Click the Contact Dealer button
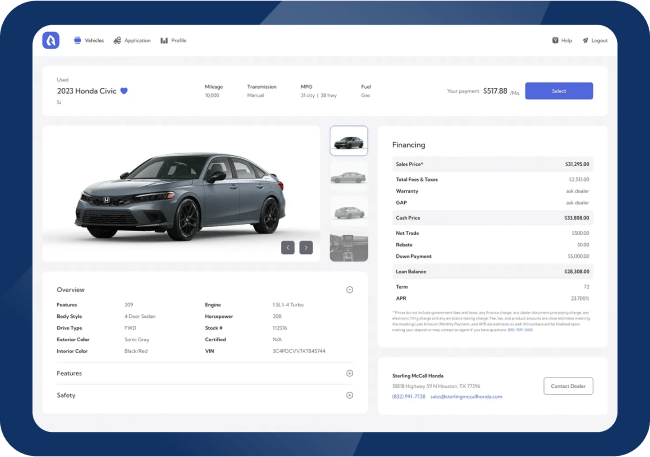 coord(568,386)
